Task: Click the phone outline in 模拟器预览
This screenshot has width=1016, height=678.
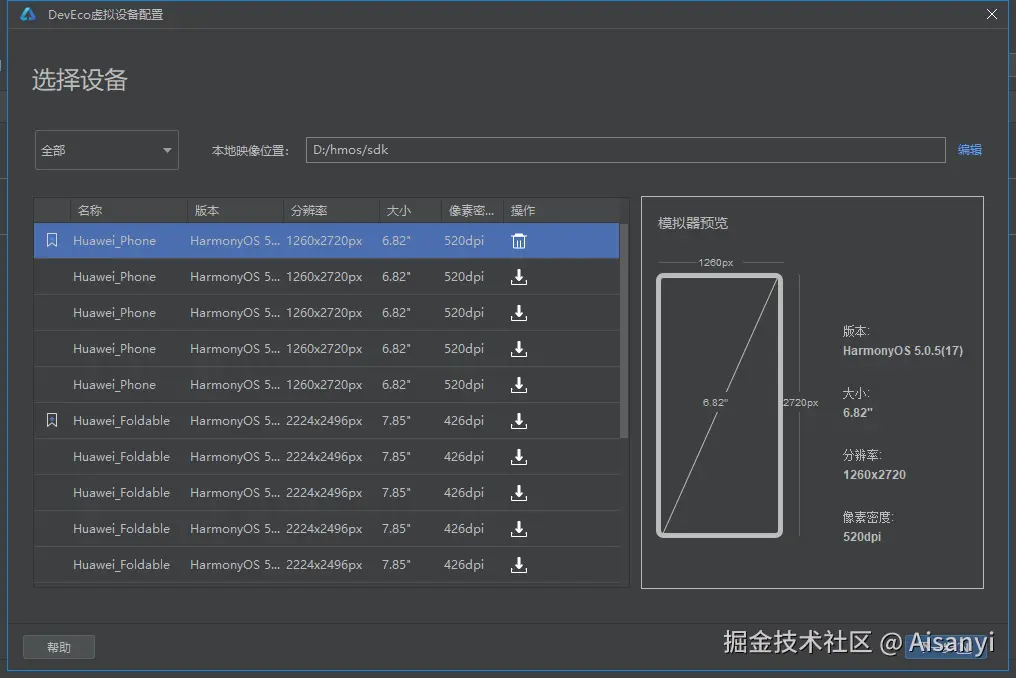Action: point(719,406)
